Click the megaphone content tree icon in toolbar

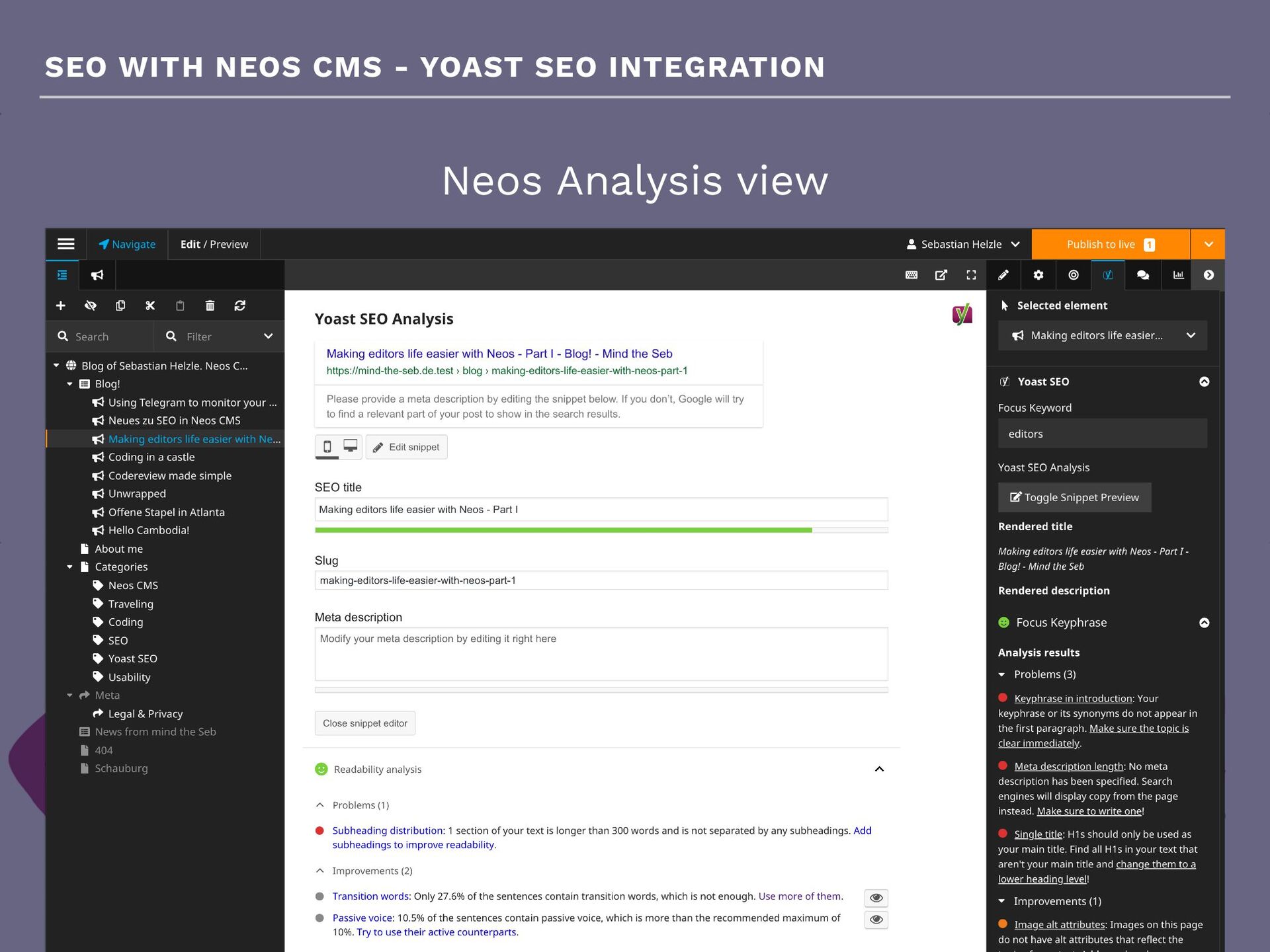(x=97, y=275)
